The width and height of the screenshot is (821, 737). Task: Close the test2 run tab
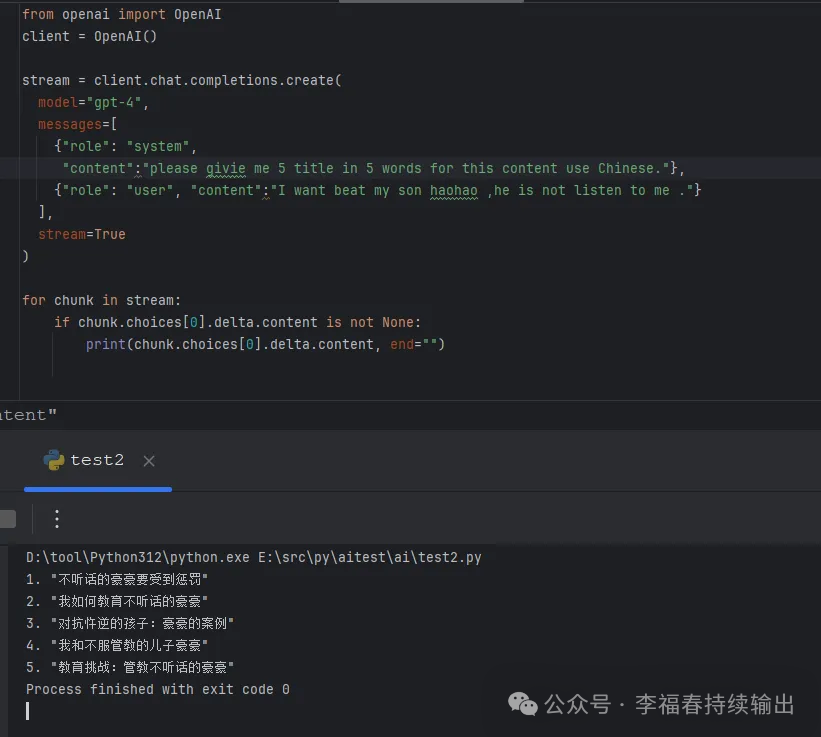[x=149, y=461]
